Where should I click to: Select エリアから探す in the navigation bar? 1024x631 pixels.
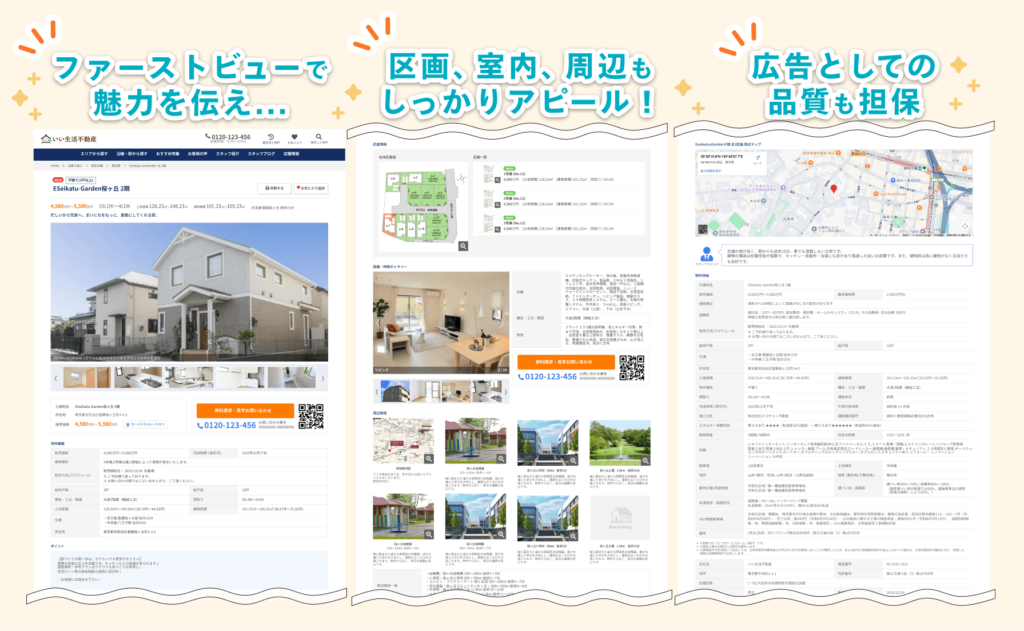click(92, 154)
